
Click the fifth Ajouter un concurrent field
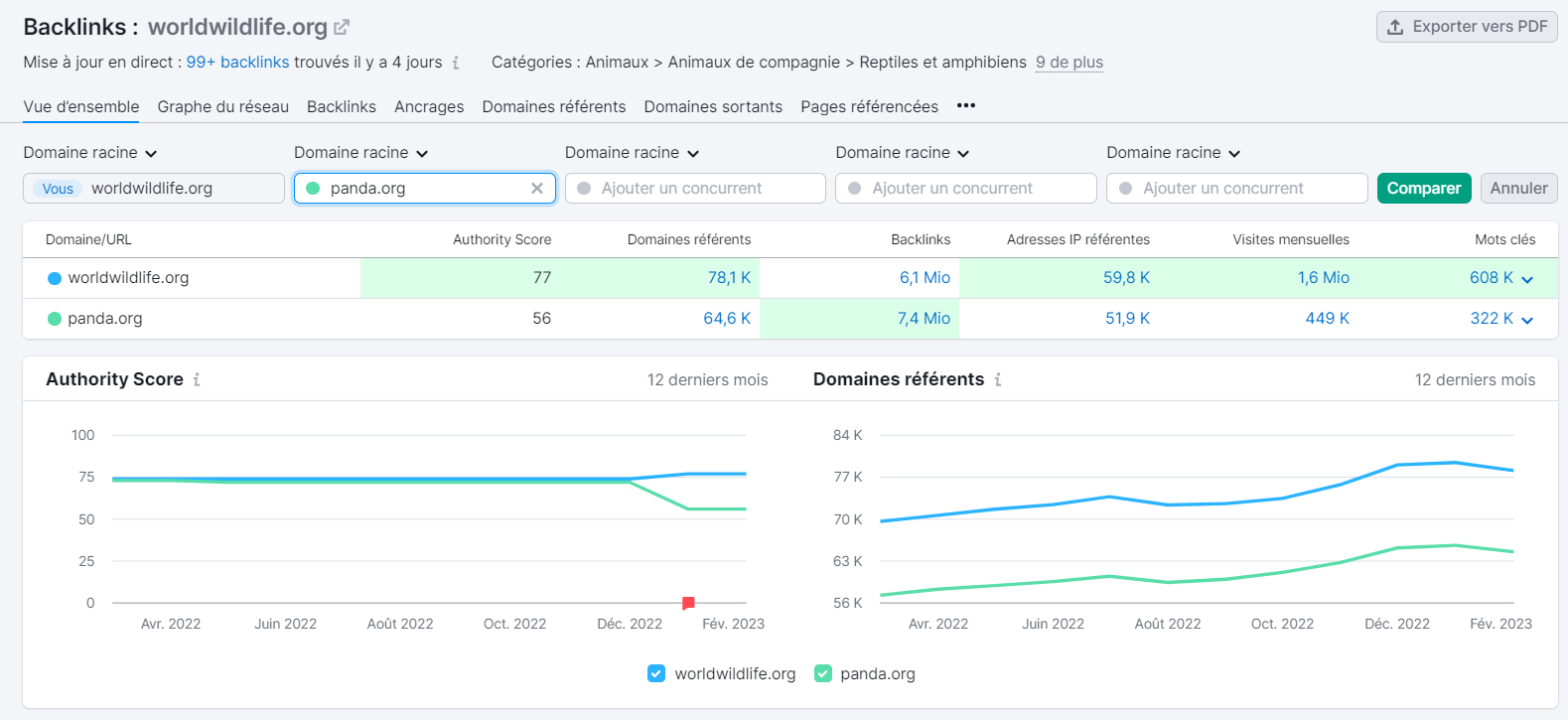[x=1237, y=188]
